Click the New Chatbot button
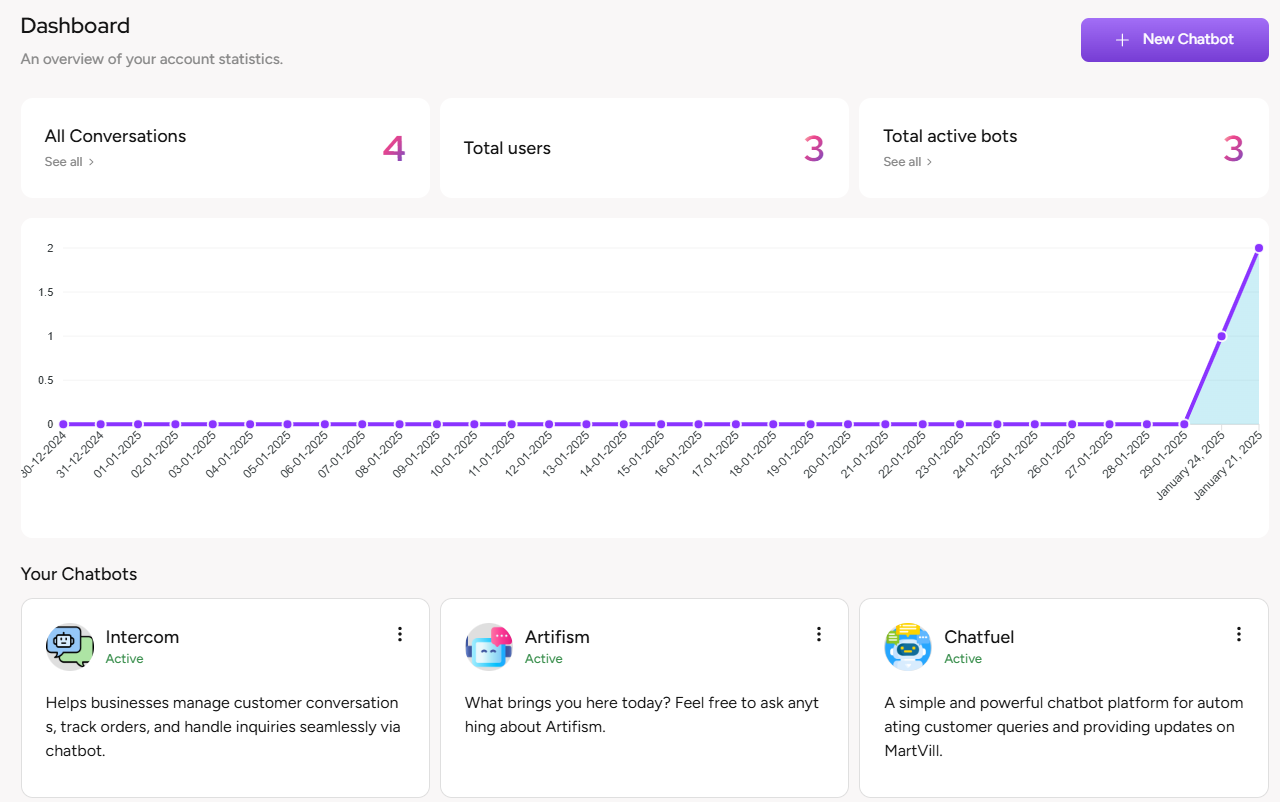Screen dimensions: 1280x802 [x=1174, y=40]
